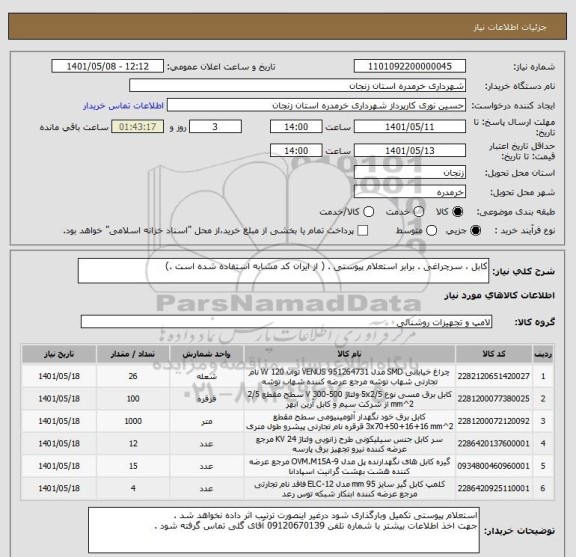
Task: Click the تعداد / مقدار column header
Action: [x=133, y=354]
